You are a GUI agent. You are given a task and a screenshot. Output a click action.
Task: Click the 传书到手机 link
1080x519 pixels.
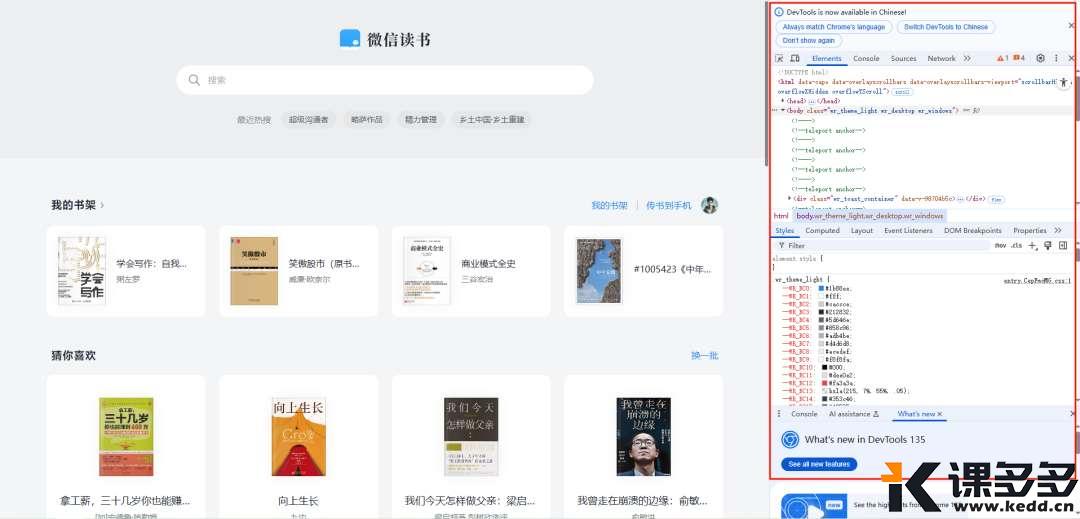tap(669, 205)
